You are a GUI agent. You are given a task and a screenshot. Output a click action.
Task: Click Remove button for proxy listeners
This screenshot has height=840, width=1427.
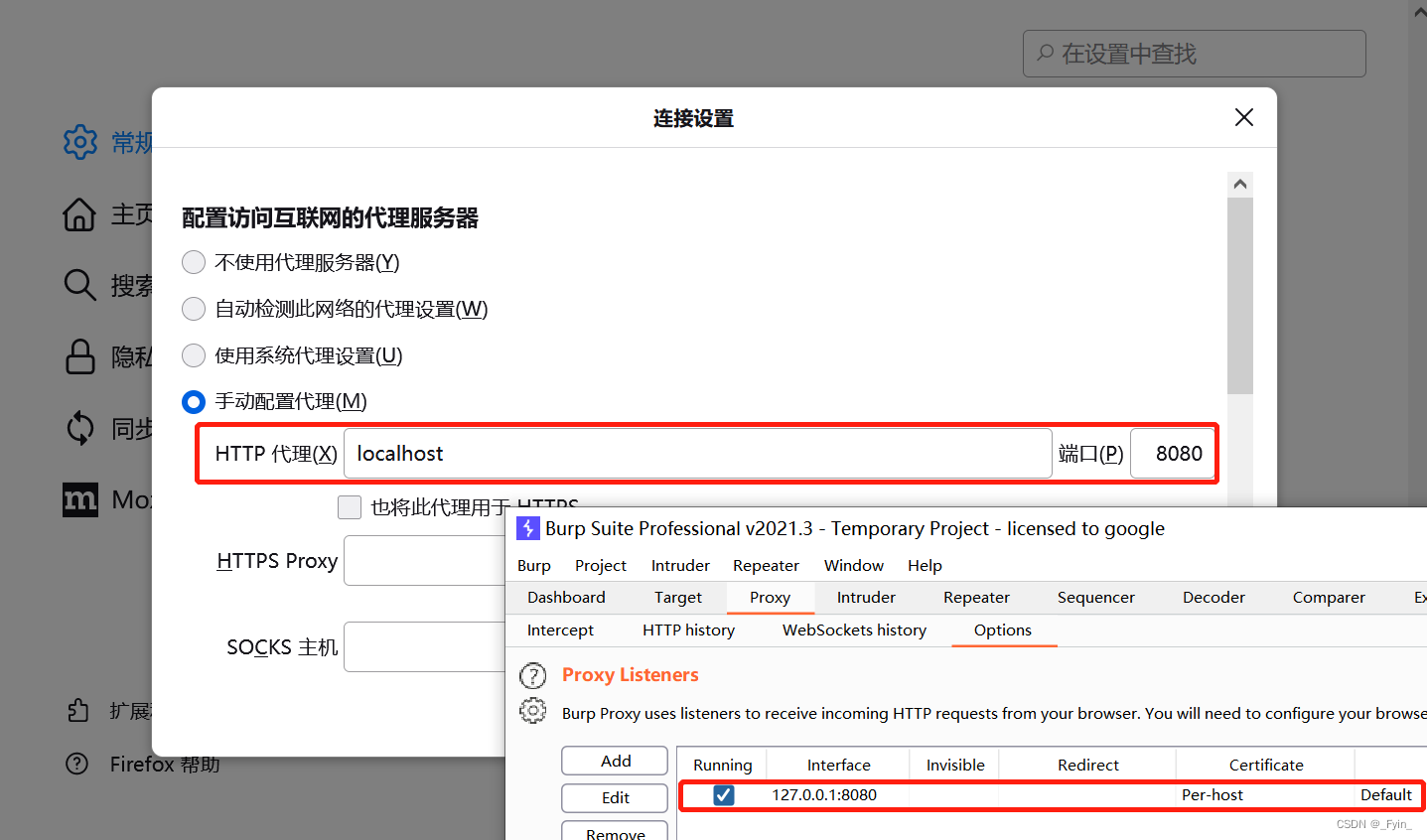(615, 832)
